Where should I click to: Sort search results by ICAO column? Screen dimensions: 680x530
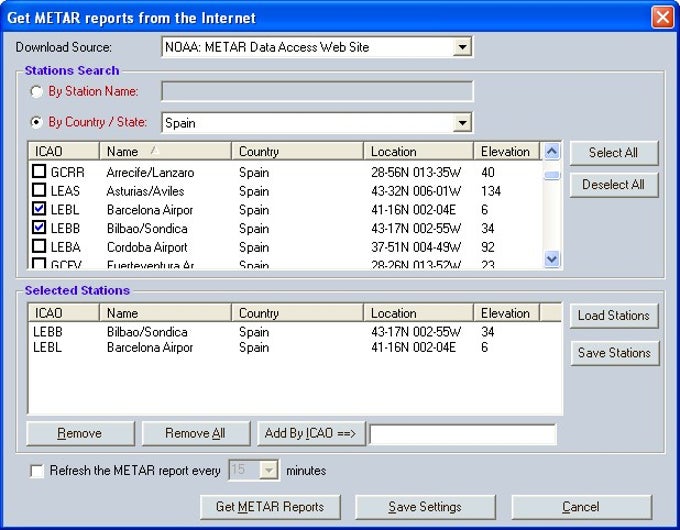point(64,151)
